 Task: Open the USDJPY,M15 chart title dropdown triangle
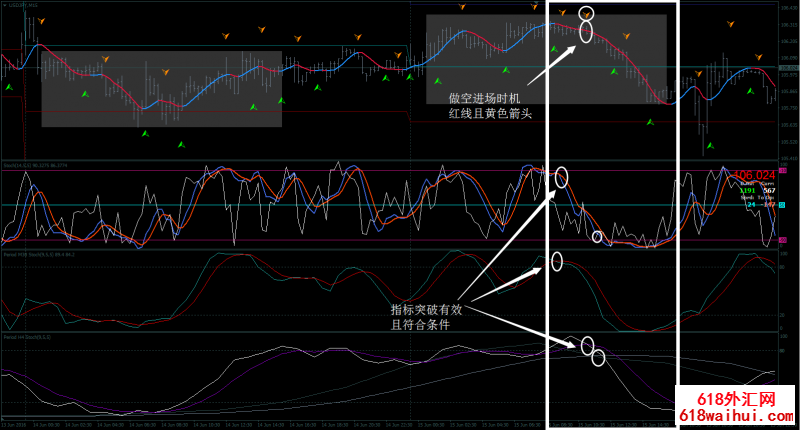point(4,5)
